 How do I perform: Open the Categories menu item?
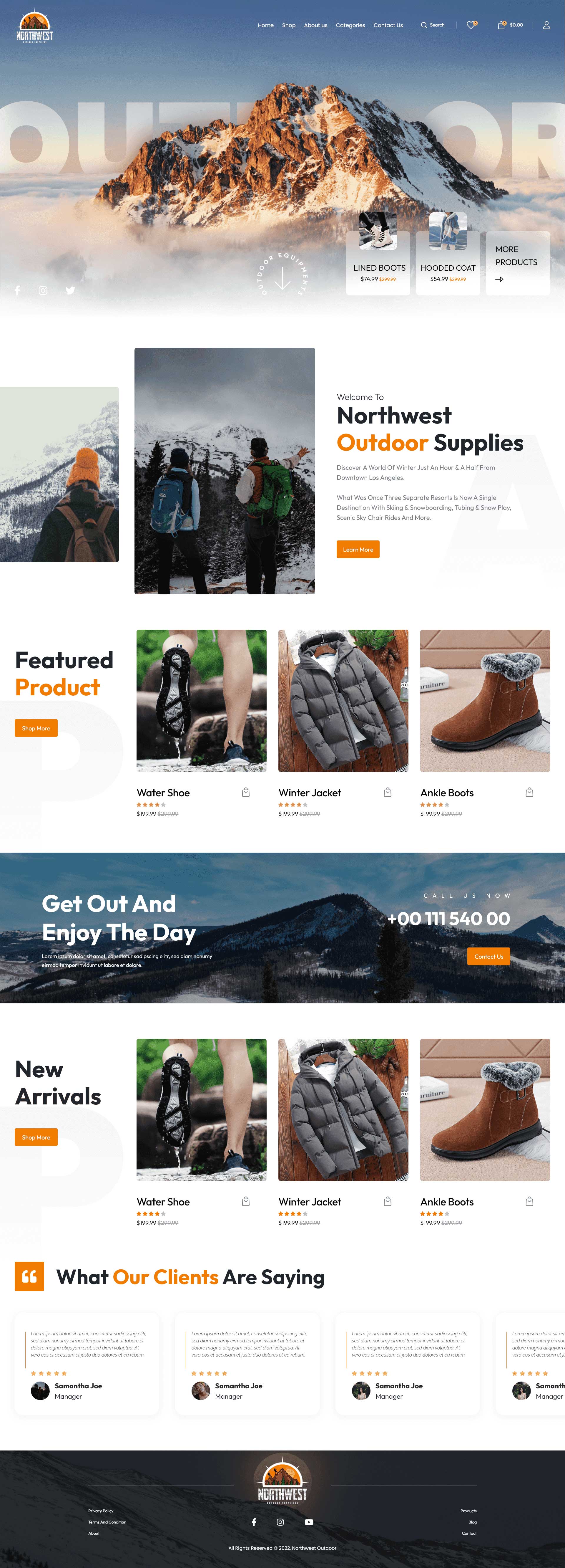(350, 25)
